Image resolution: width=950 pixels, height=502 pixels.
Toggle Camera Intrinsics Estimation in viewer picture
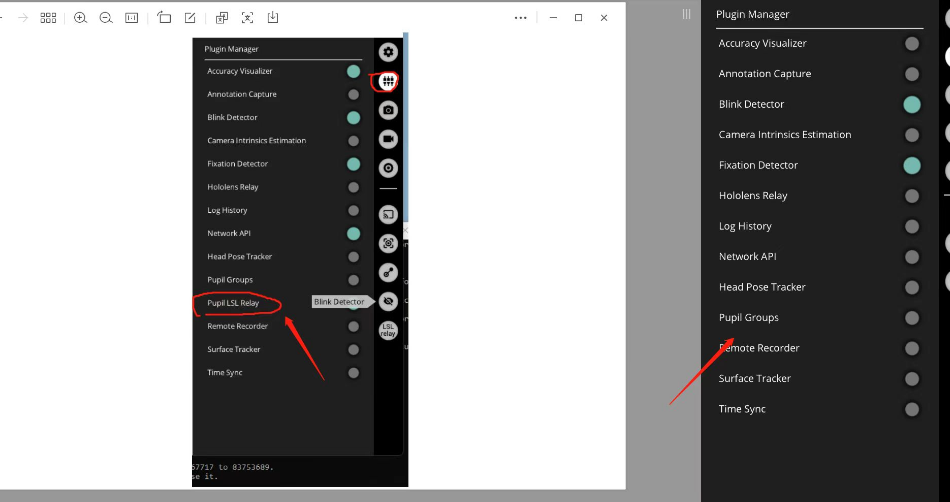click(353, 141)
